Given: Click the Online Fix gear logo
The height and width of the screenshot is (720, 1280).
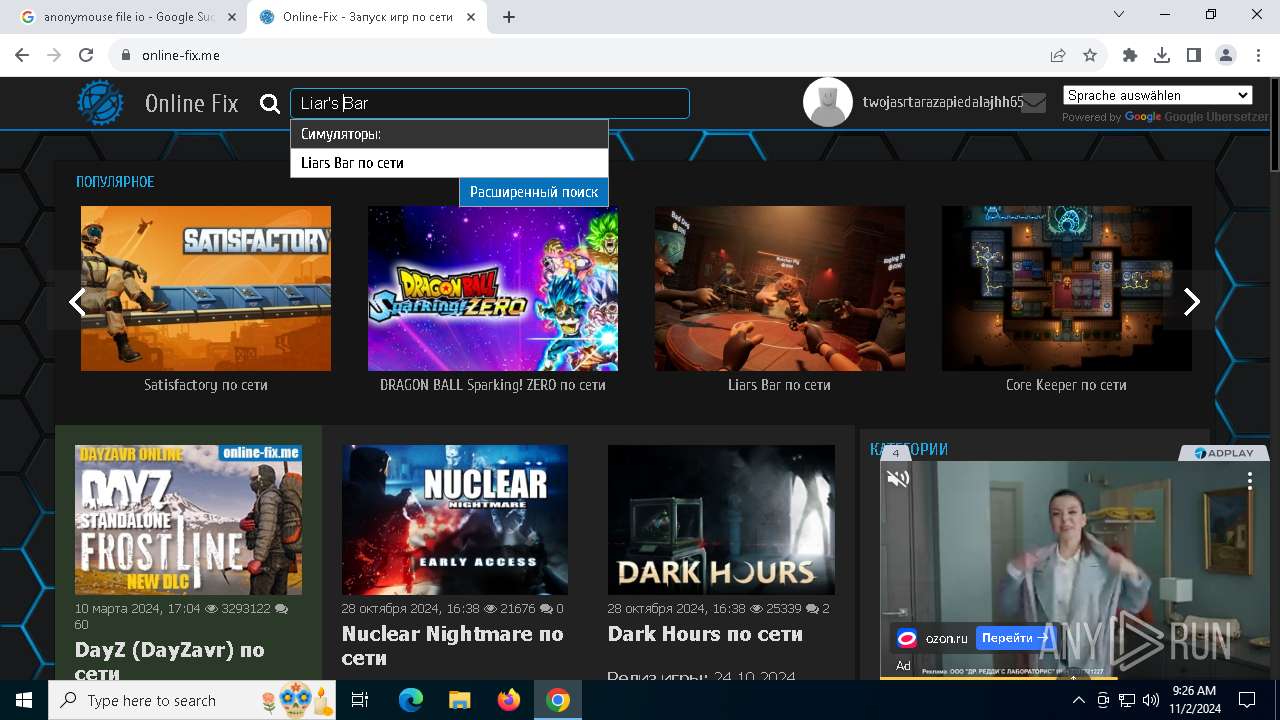Looking at the screenshot, I should pos(101,103).
